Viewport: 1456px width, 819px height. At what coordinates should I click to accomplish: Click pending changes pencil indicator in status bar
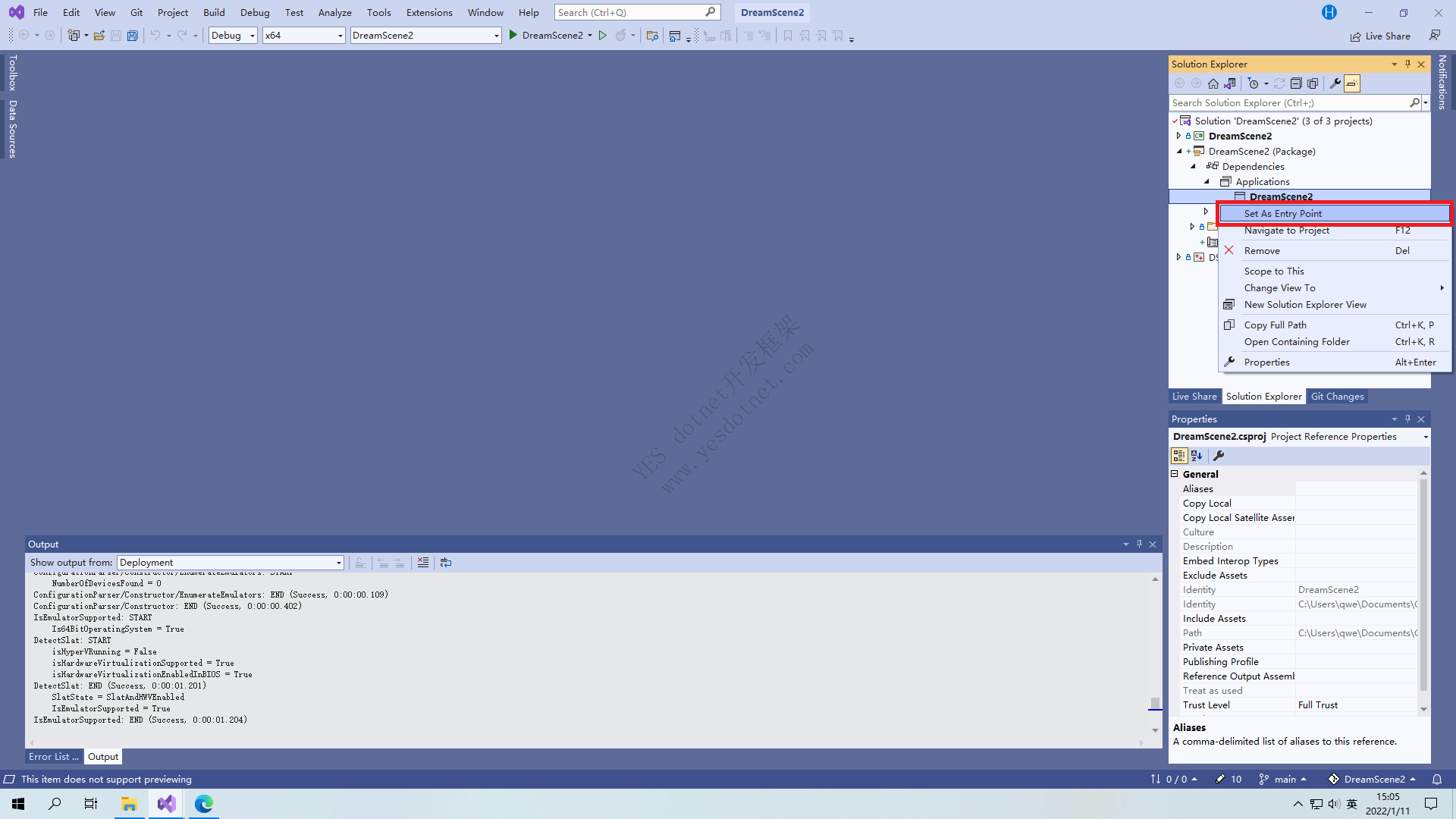point(1228,780)
